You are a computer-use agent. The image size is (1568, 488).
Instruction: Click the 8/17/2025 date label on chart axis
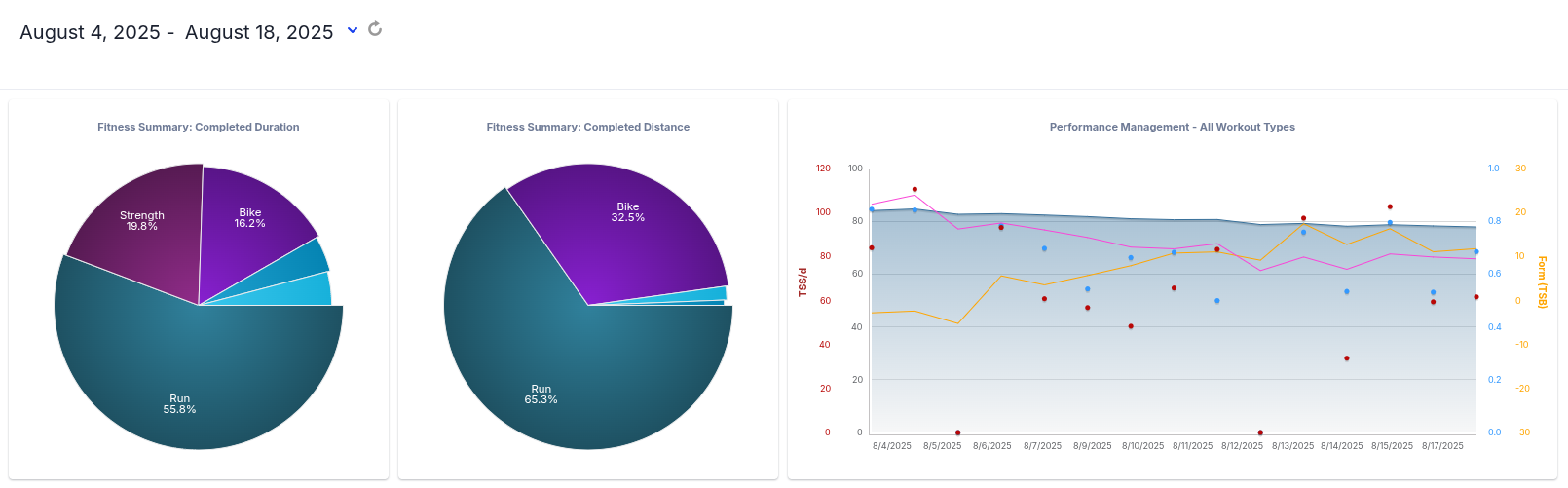coord(1442,446)
